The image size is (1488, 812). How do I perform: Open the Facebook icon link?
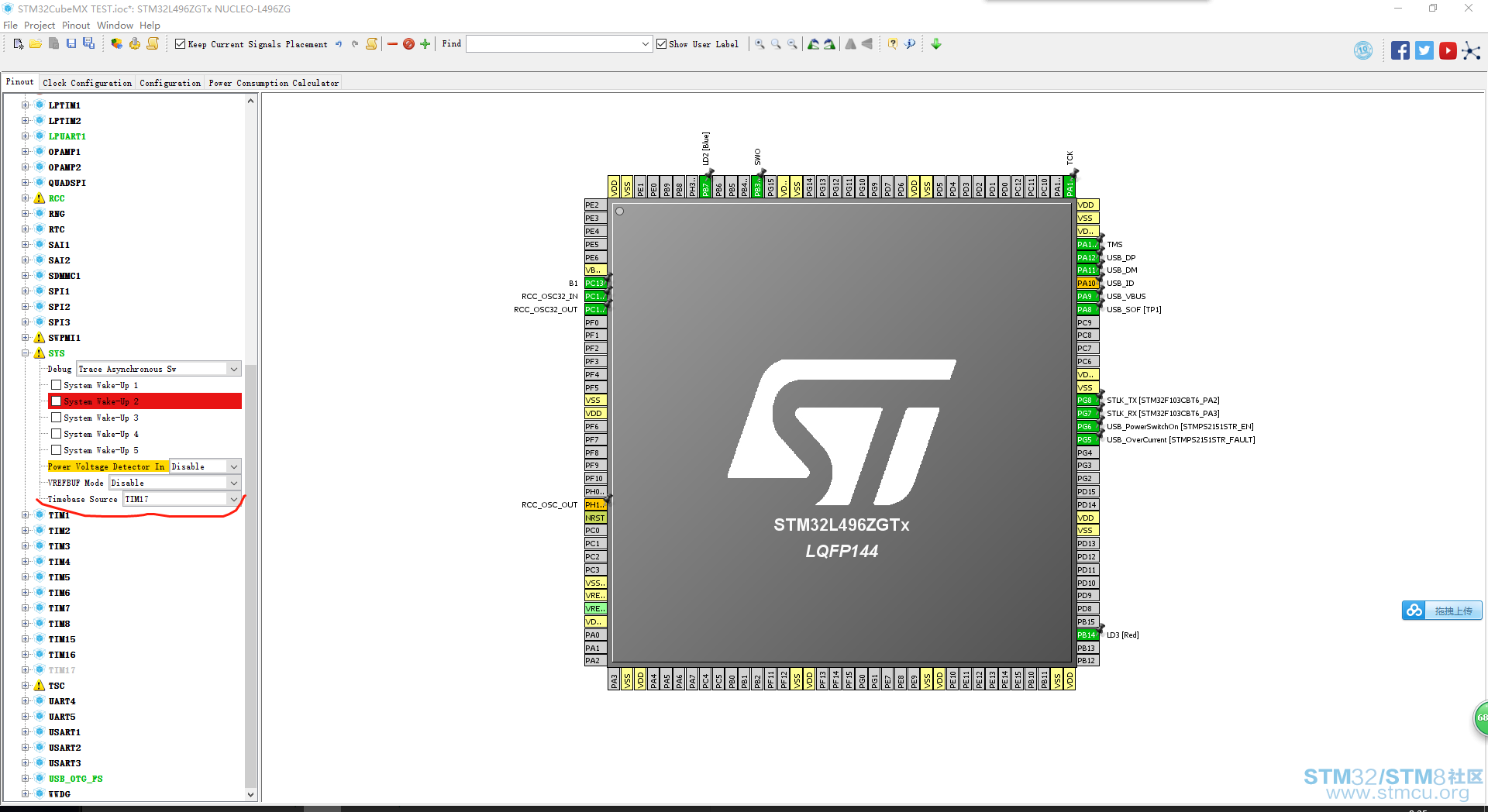pos(1400,51)
